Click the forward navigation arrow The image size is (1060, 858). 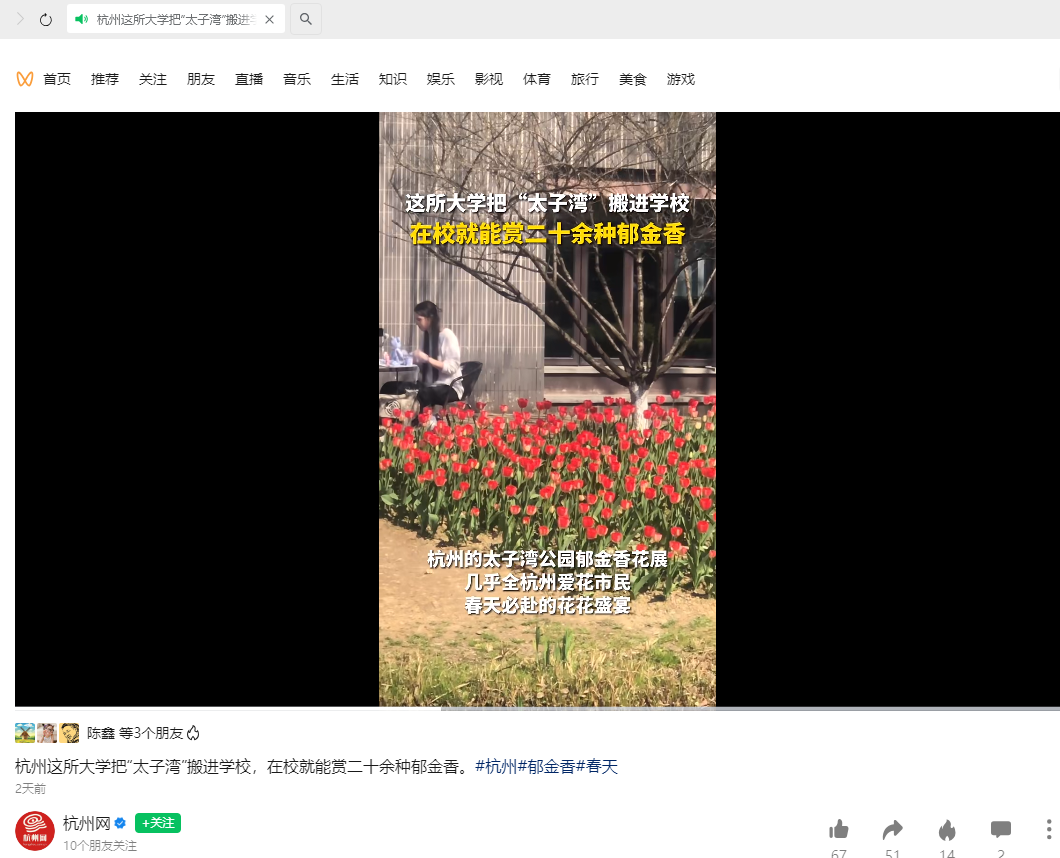(20, 19)
